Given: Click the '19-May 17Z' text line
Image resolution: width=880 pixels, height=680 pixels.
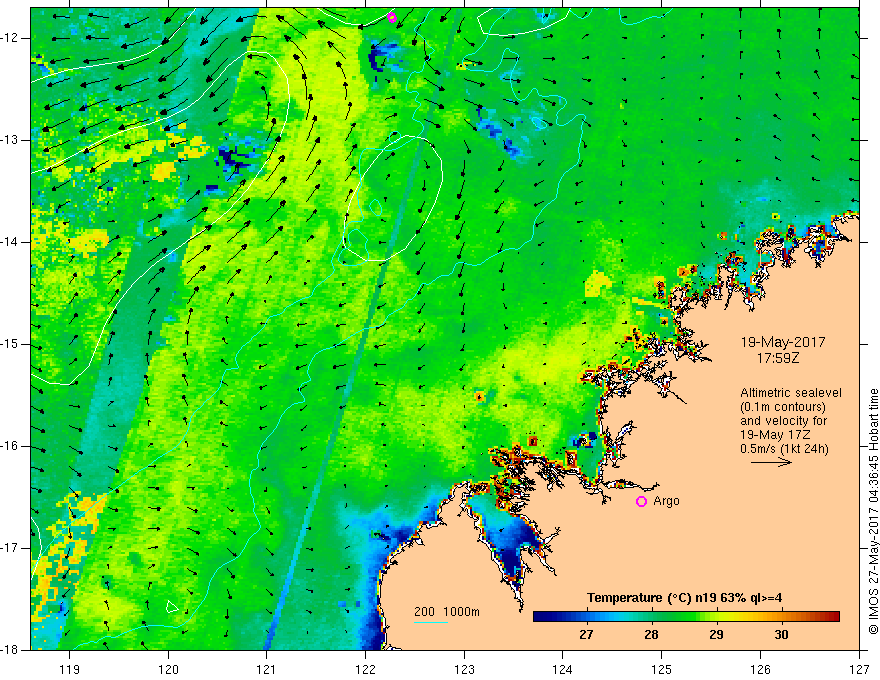Looking at the screenshot, I should 775,435.
